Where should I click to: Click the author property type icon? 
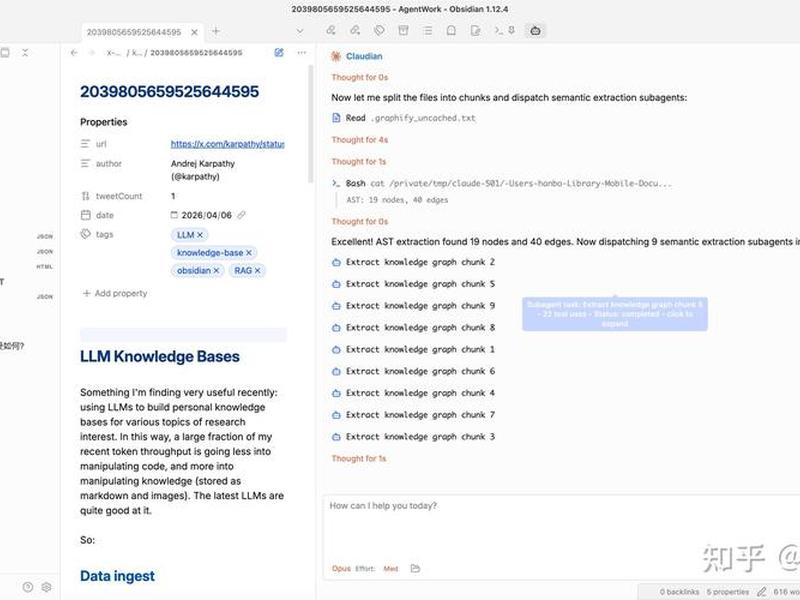[x=85, y=163]
